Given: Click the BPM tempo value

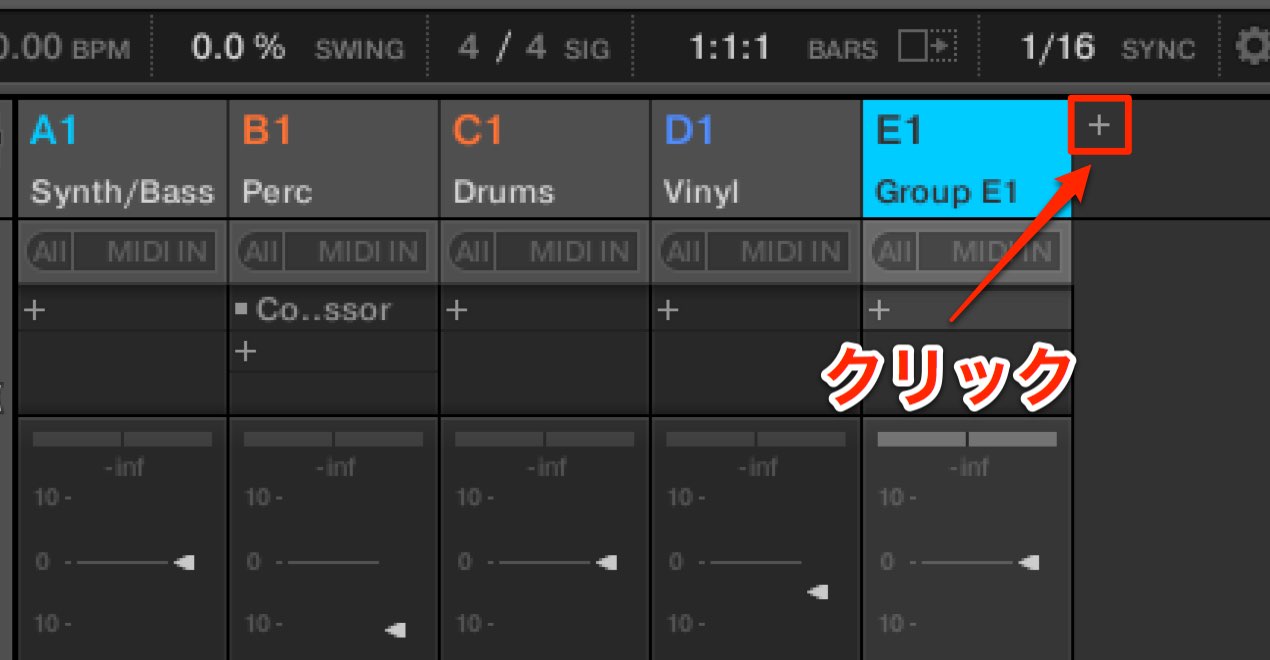Looking at the screenshot, I should [x=31, y=47].
